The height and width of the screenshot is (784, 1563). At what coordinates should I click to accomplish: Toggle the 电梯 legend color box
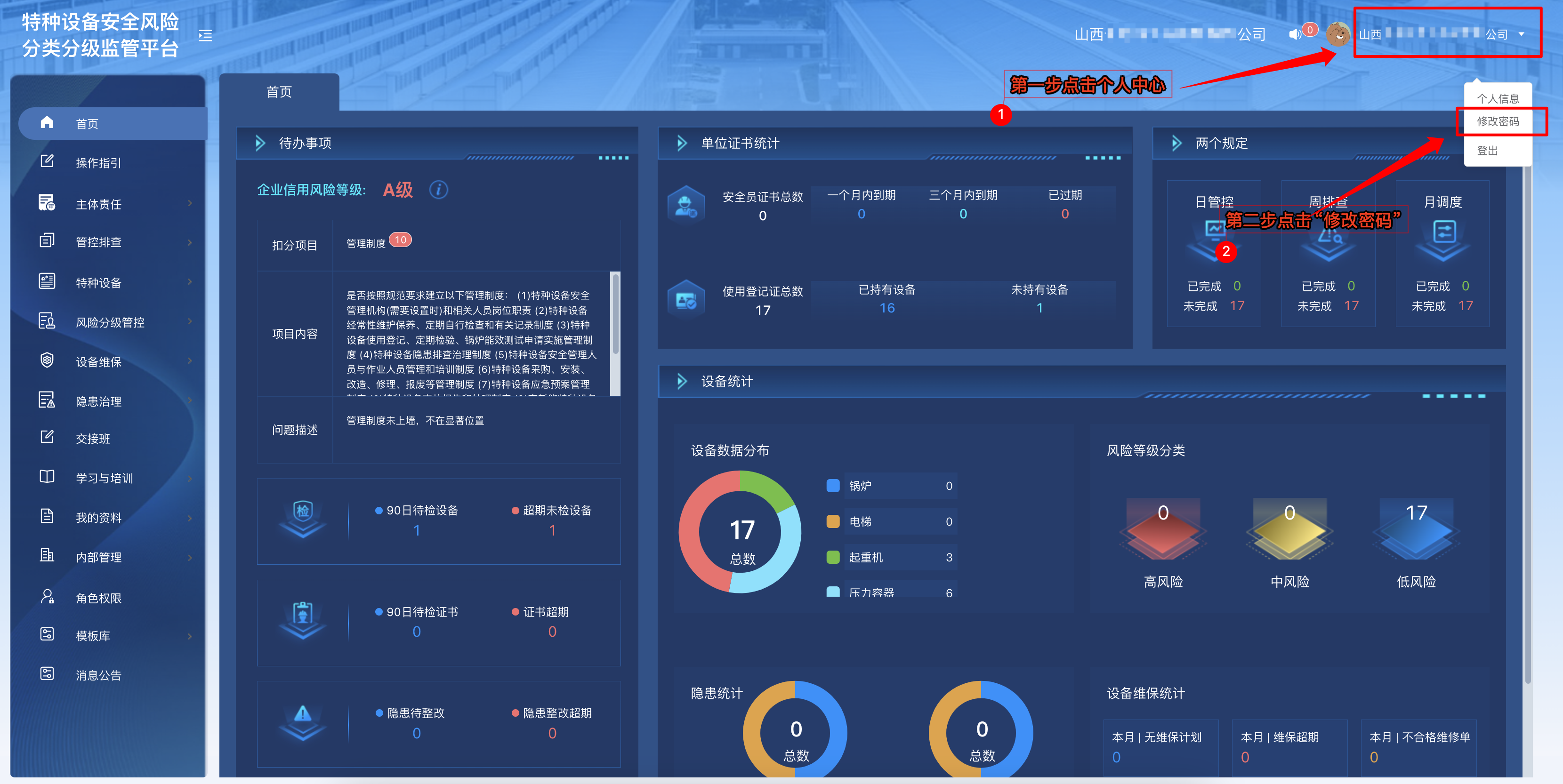pyautogui.click(x=833, y=521)
